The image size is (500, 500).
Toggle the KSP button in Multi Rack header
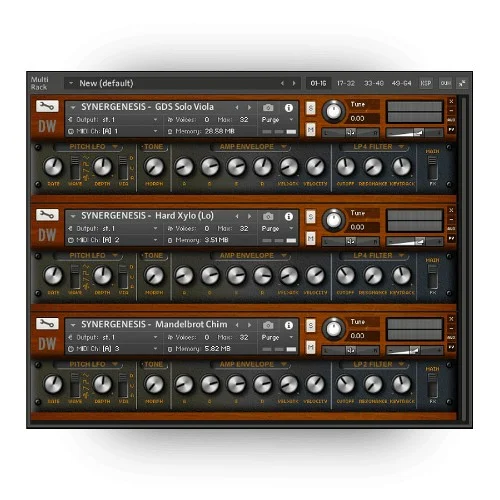[x=426, y=83]
